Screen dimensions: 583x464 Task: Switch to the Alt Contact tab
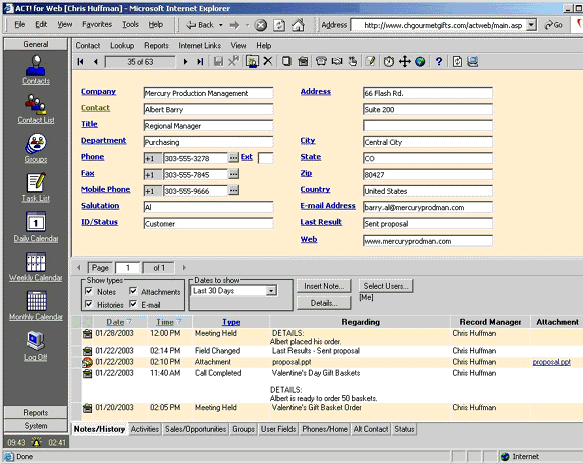click(x=371, y=429)
